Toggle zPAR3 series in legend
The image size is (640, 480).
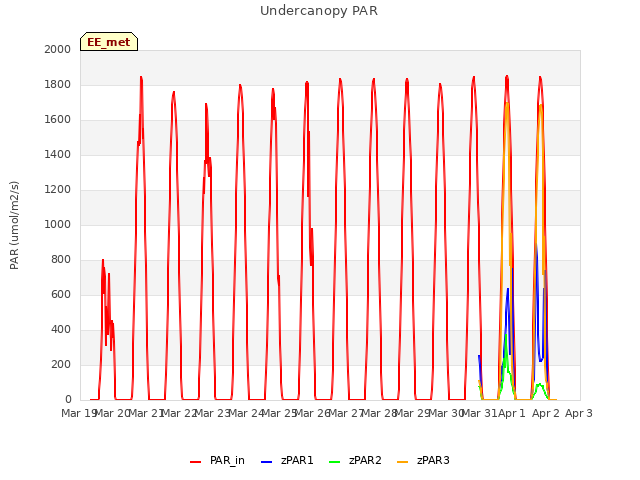[423, 460]
